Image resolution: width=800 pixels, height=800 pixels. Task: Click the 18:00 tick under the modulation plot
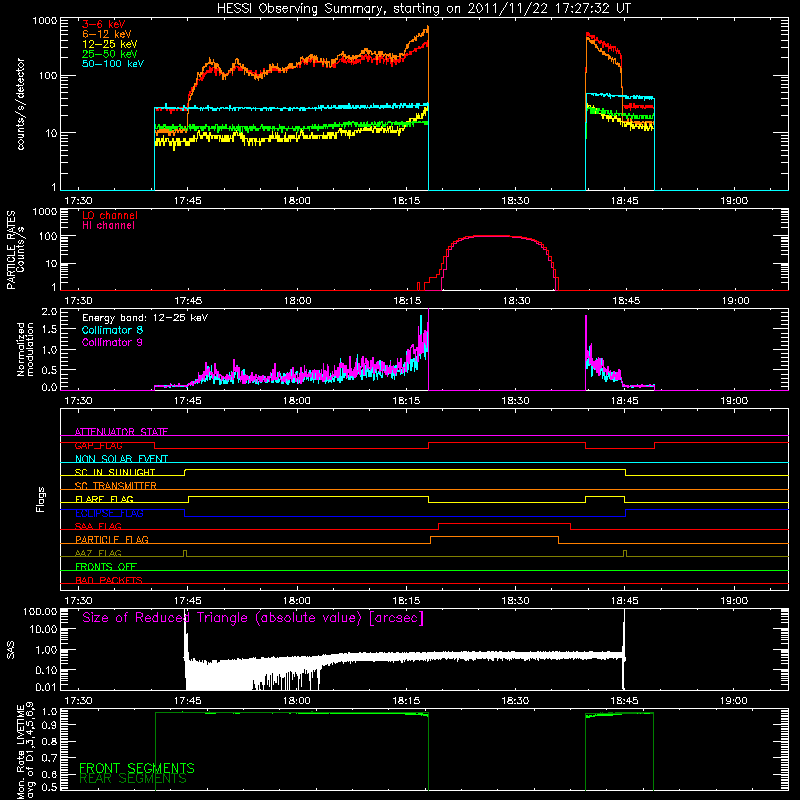pos(297,401)
